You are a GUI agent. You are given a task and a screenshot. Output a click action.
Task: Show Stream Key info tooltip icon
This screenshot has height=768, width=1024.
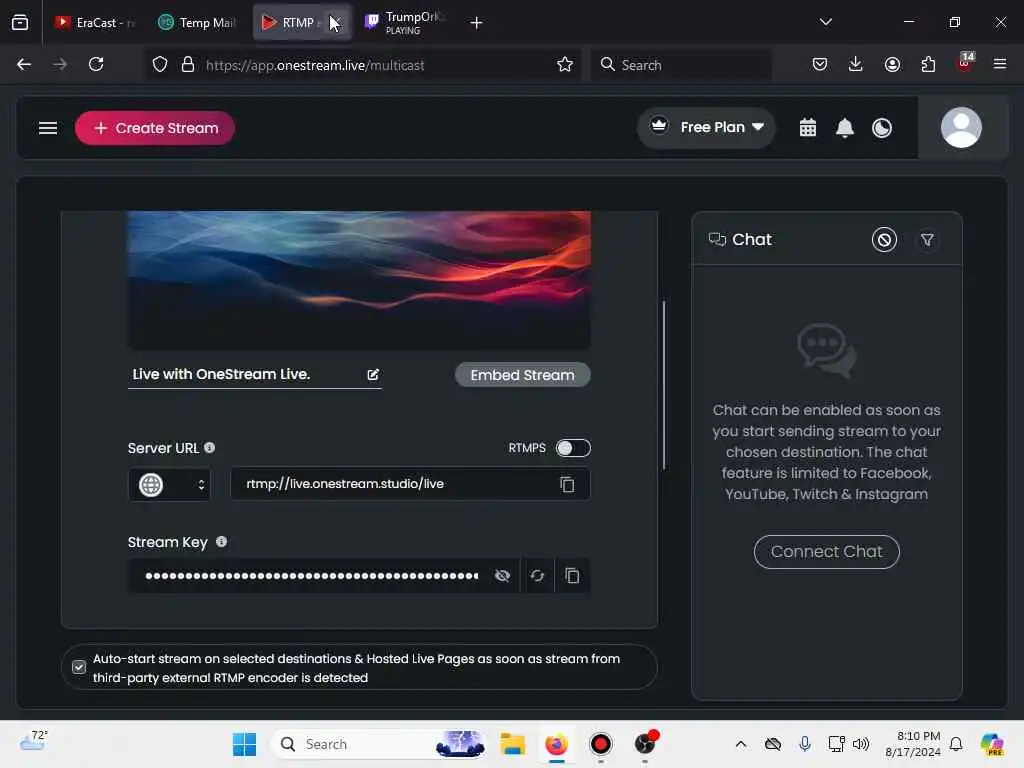point(221,541)
